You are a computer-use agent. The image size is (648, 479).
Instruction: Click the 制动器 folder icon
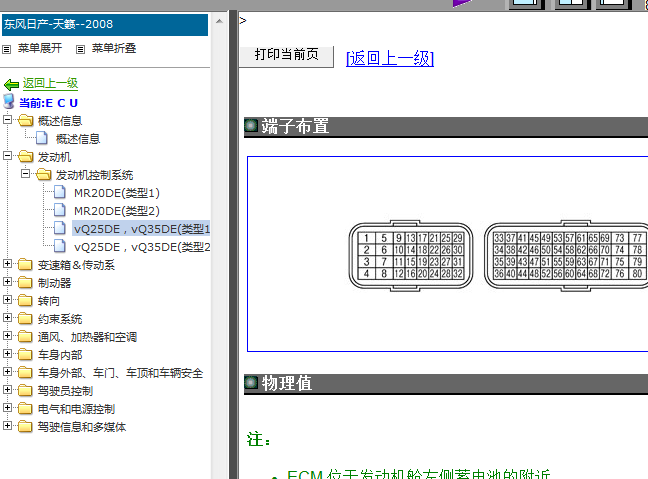[x=25, y=282]
